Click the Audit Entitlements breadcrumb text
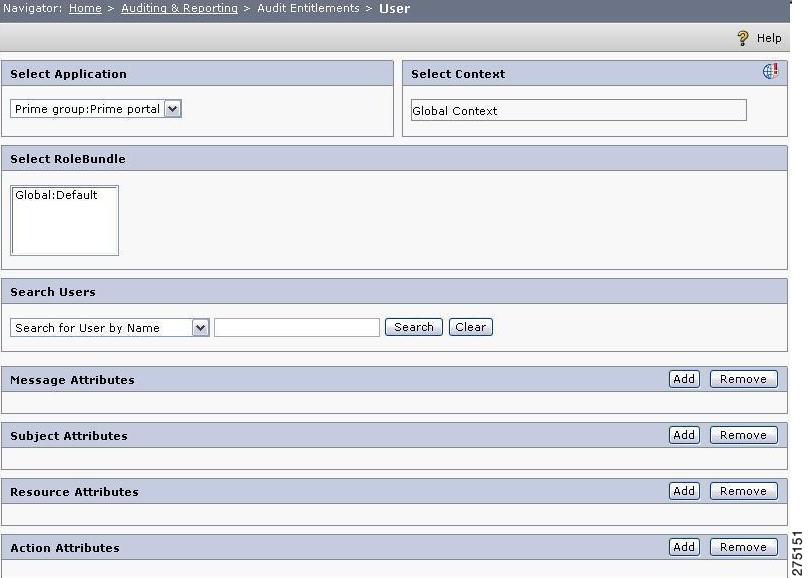Viewport: 808px width, 578px height. coord(308,8)
